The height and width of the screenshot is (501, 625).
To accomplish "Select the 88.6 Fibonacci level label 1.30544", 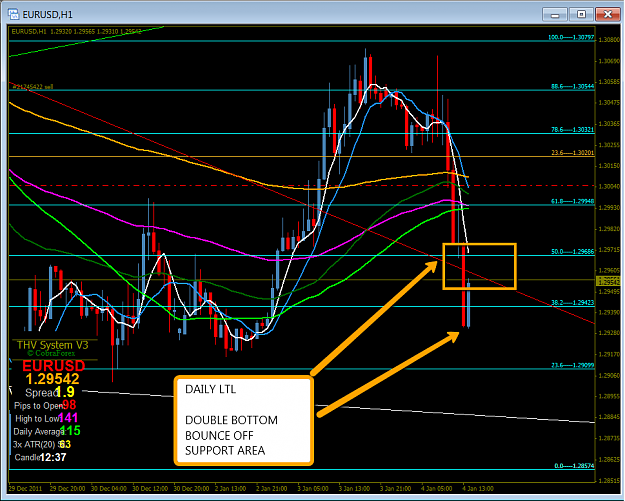I will click(572, 86).
